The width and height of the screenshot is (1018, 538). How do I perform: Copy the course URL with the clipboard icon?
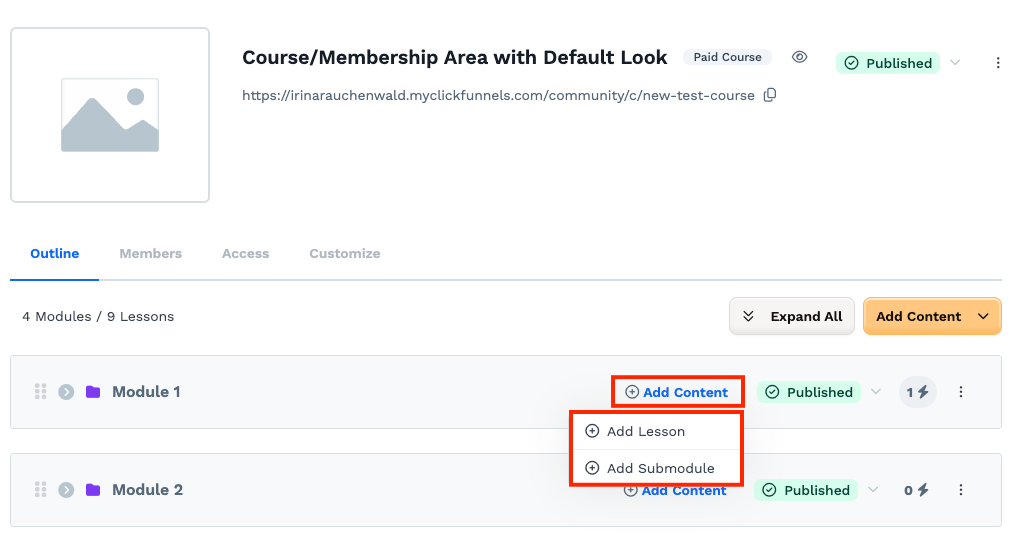click(x=770, y=95)
